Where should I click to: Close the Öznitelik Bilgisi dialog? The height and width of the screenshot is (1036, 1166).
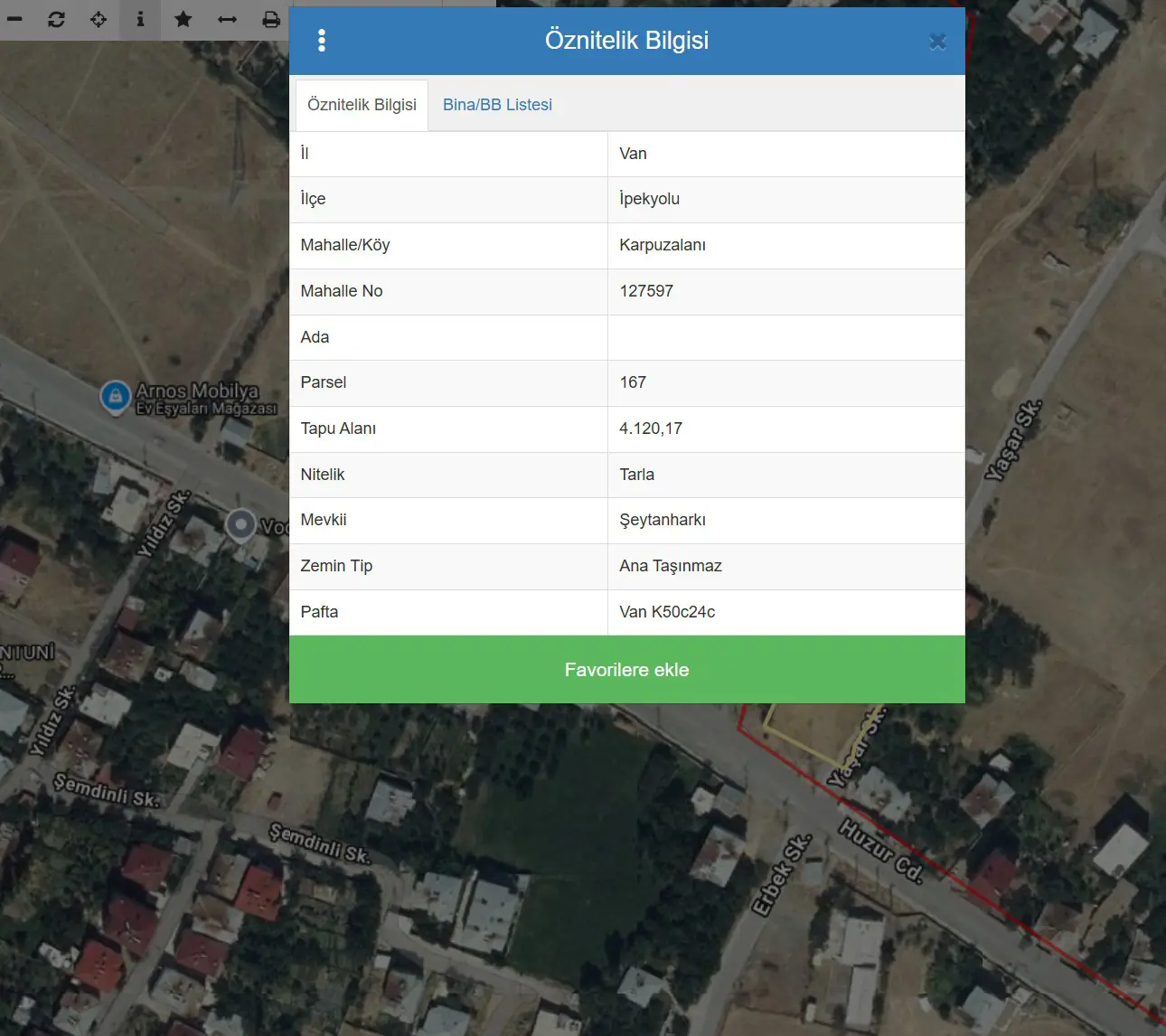click(937, 41)
